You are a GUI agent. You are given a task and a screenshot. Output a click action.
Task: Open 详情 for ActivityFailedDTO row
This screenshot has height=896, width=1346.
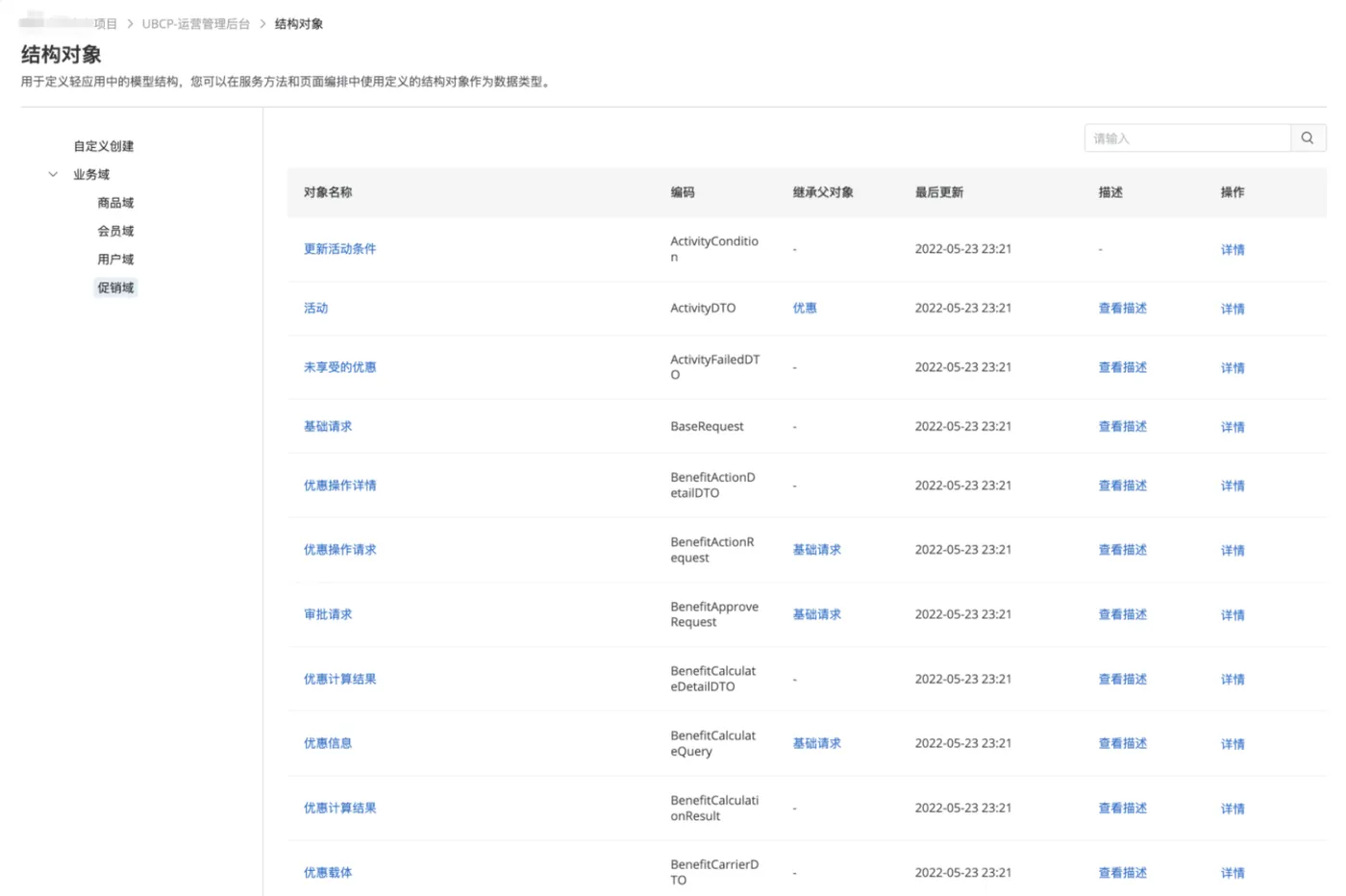click(1233, 368)
